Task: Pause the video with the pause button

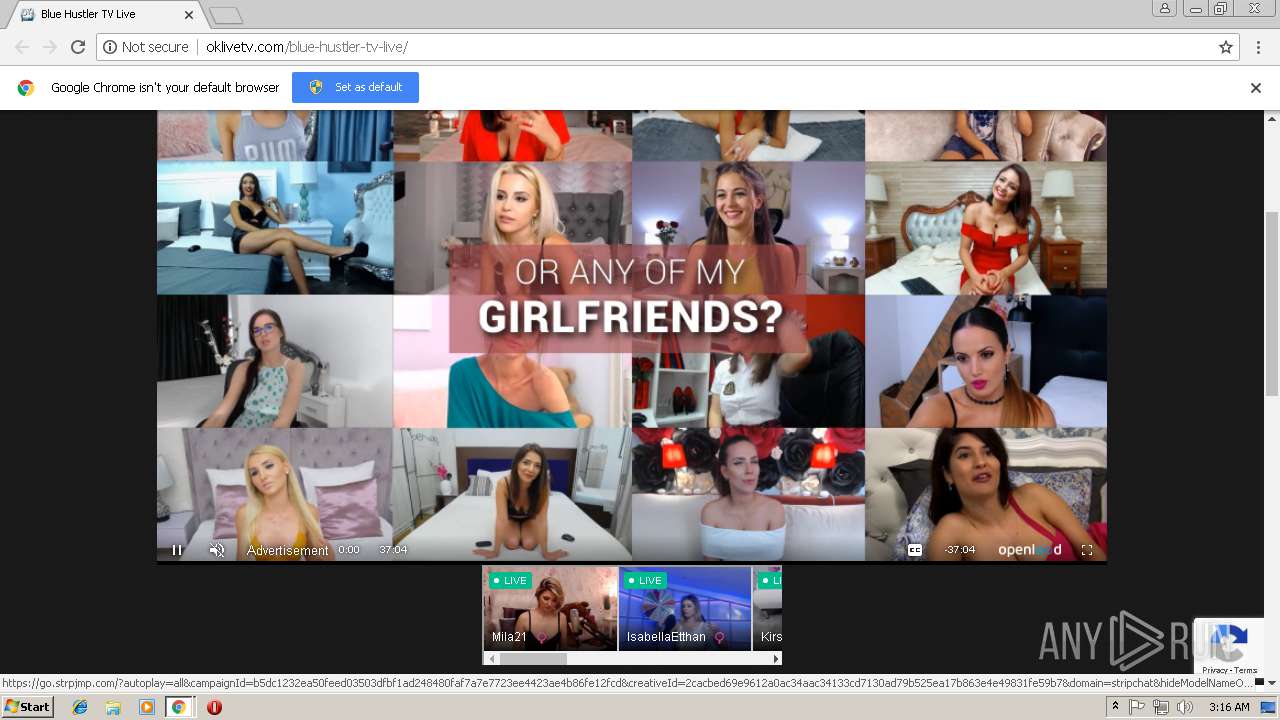Action: pyautogui.click(x=177, y=550)
